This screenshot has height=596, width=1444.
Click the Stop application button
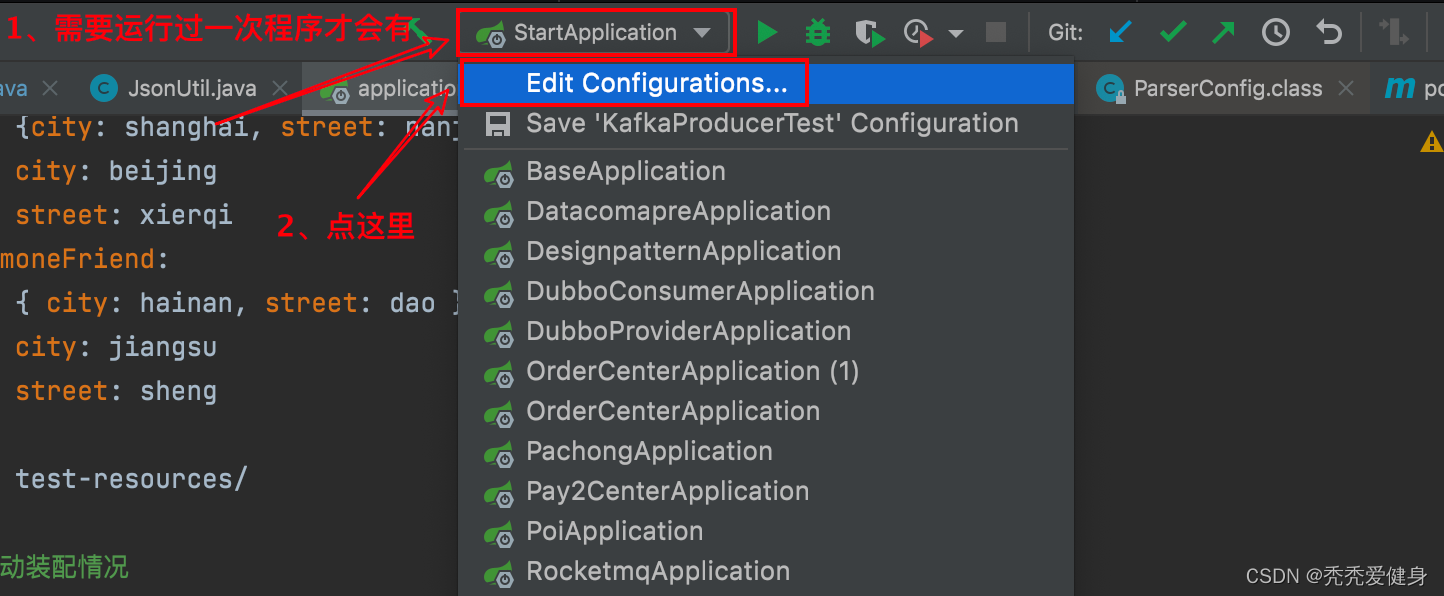995,32
